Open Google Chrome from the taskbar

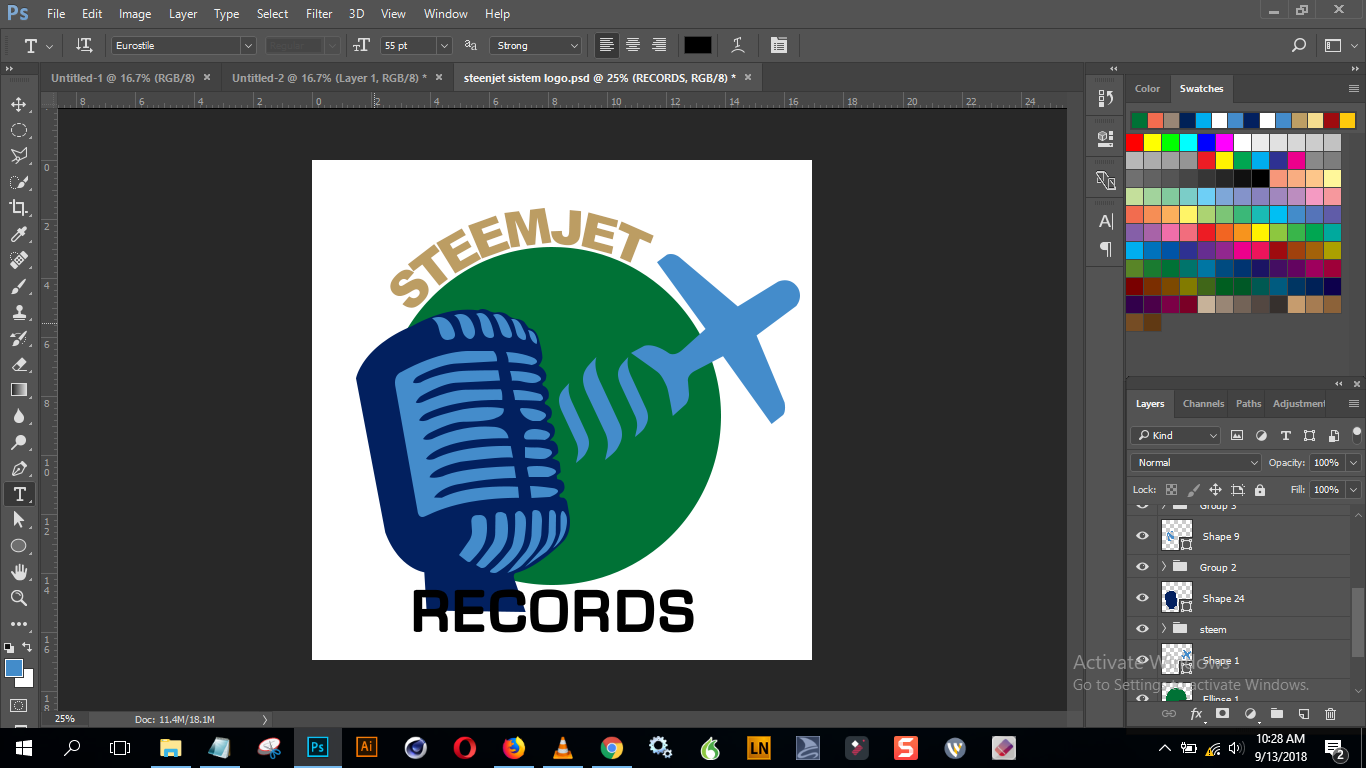click(x=611, y=747)
